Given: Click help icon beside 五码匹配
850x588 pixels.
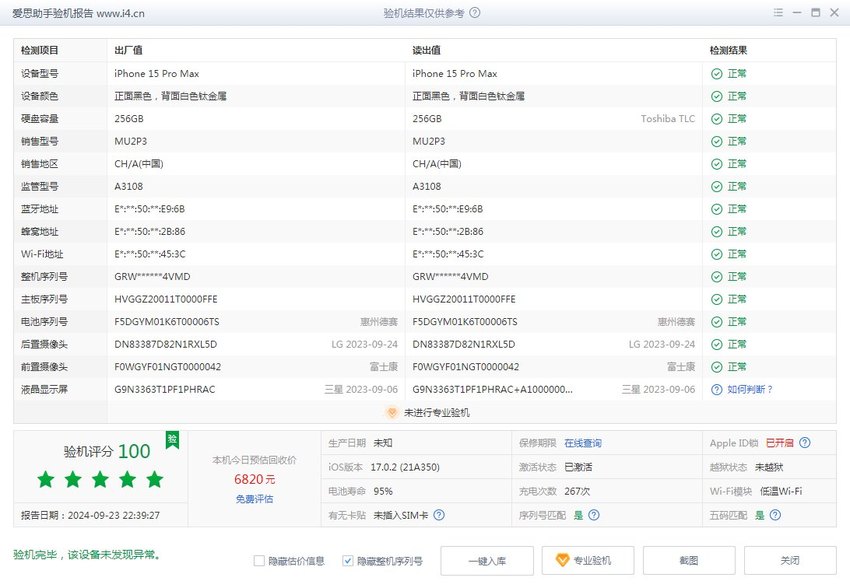Looking at the screenshot, I should (776, 515).
